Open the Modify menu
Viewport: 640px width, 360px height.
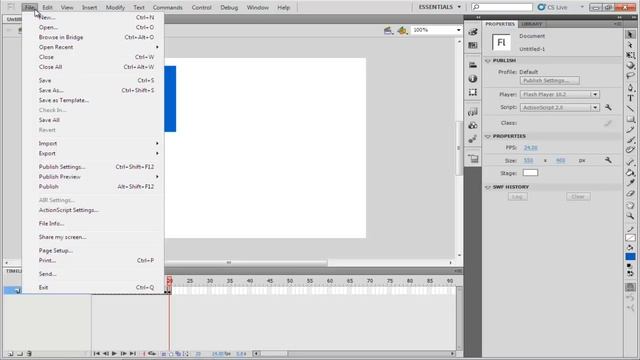pos(115,7)
